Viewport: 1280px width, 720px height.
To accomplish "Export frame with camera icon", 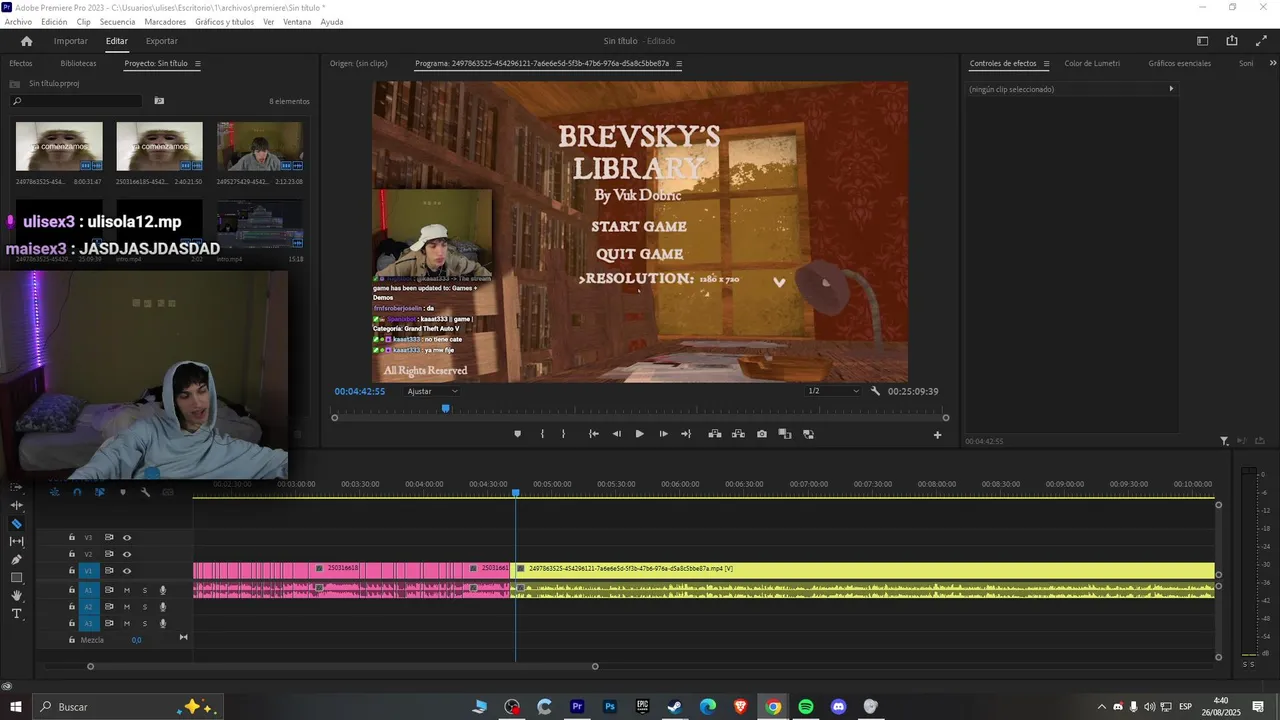I will [762, 434].
